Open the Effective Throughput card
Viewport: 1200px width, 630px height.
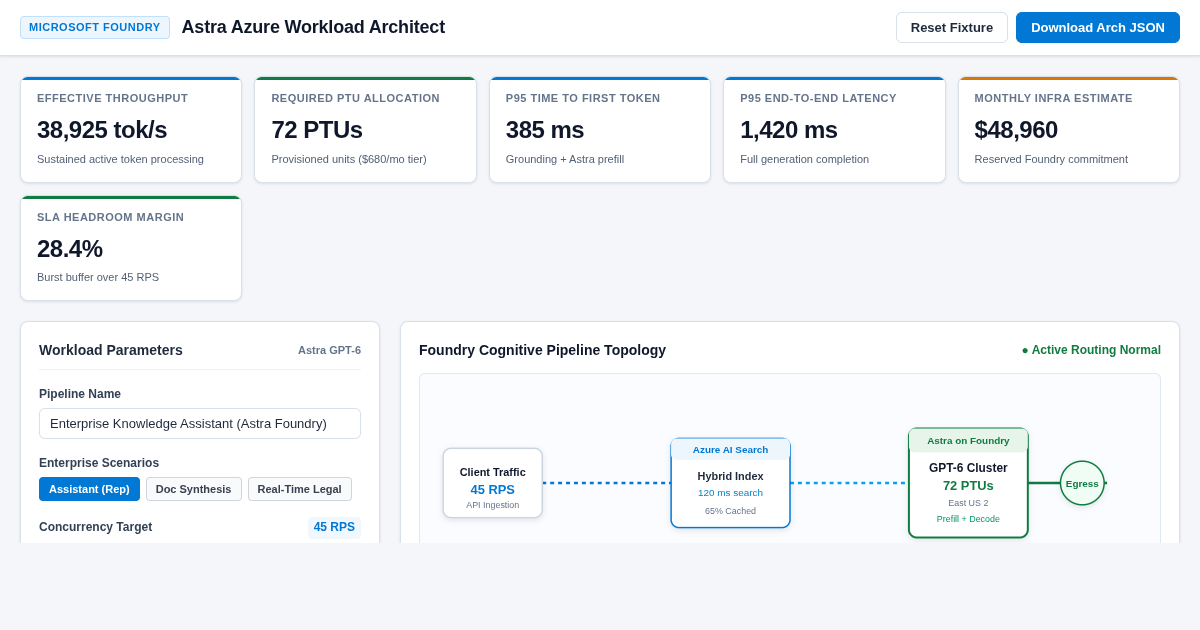(131, 130)
